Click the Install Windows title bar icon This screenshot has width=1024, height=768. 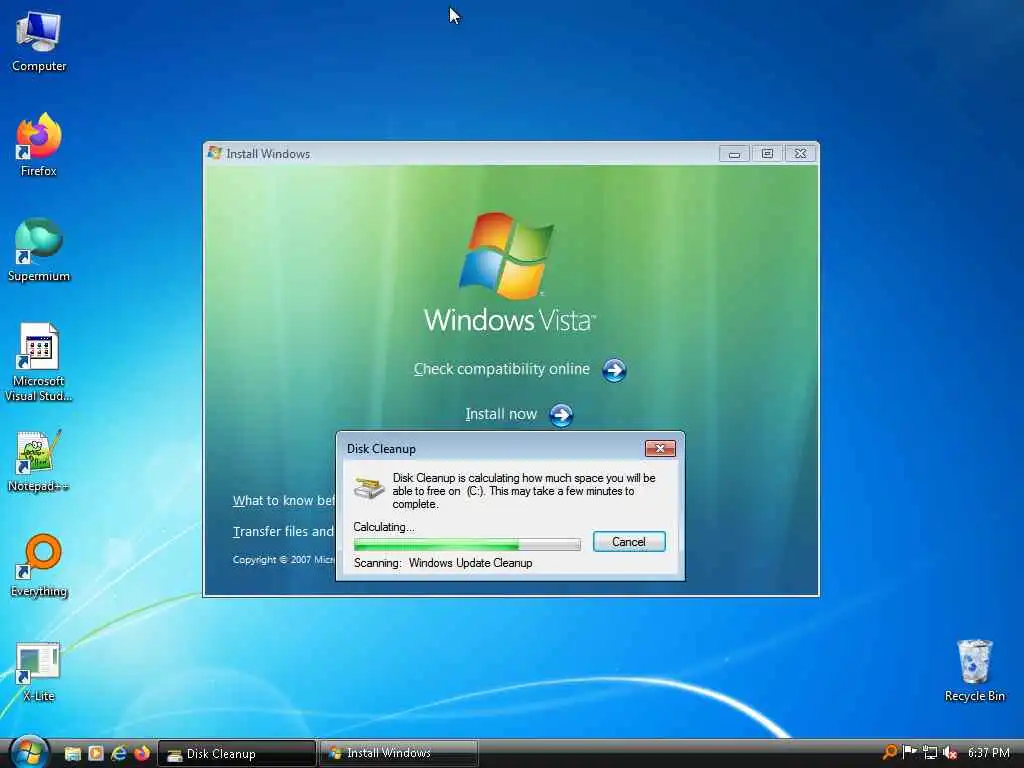click(x=215, y=153)
